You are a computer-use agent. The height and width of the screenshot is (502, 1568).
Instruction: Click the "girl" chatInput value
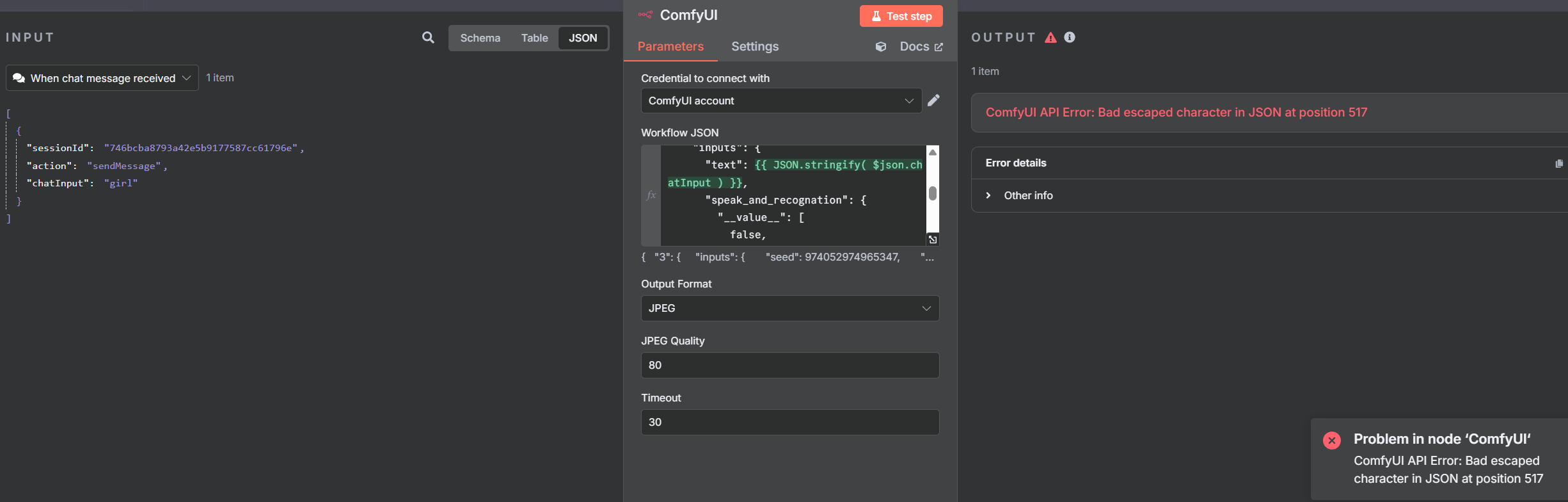point(121,183)
